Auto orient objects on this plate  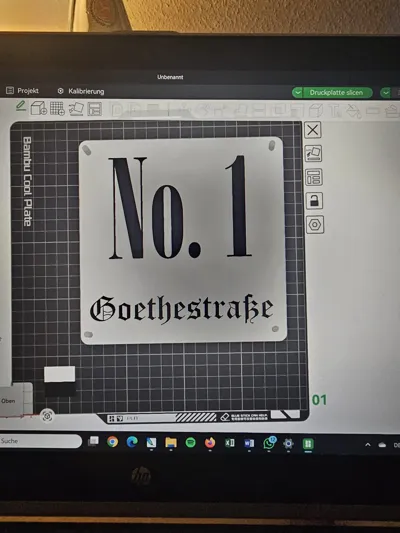[313, 154]
